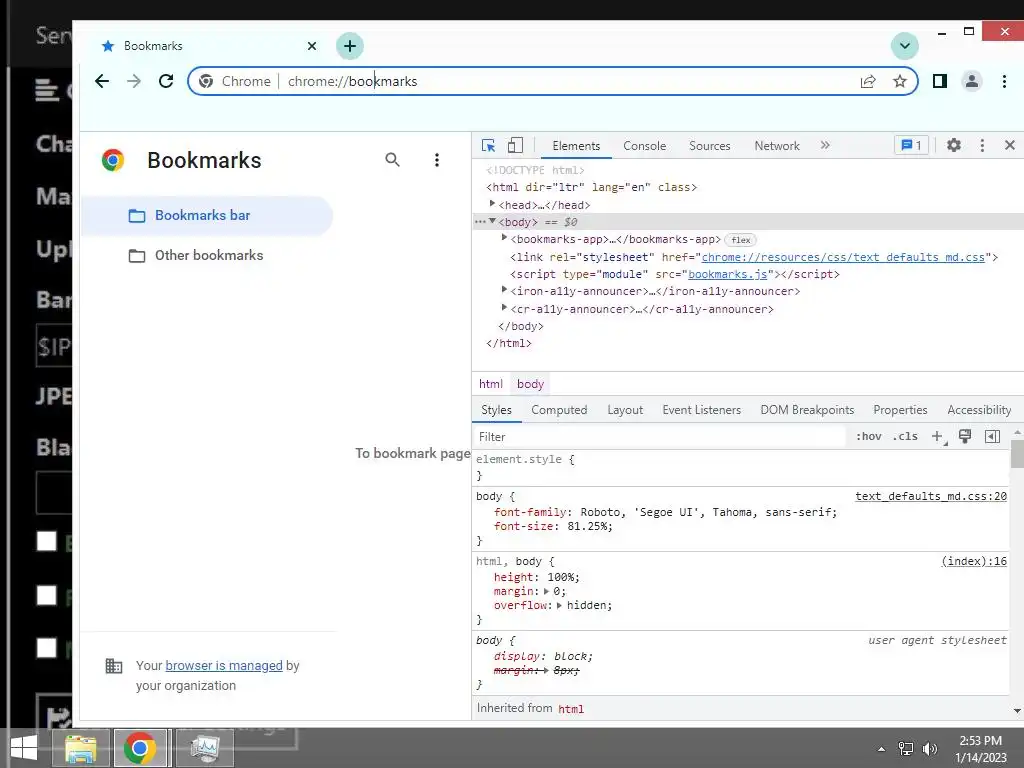Click the taskbar volume speaker icon

(x=930, y=749)
